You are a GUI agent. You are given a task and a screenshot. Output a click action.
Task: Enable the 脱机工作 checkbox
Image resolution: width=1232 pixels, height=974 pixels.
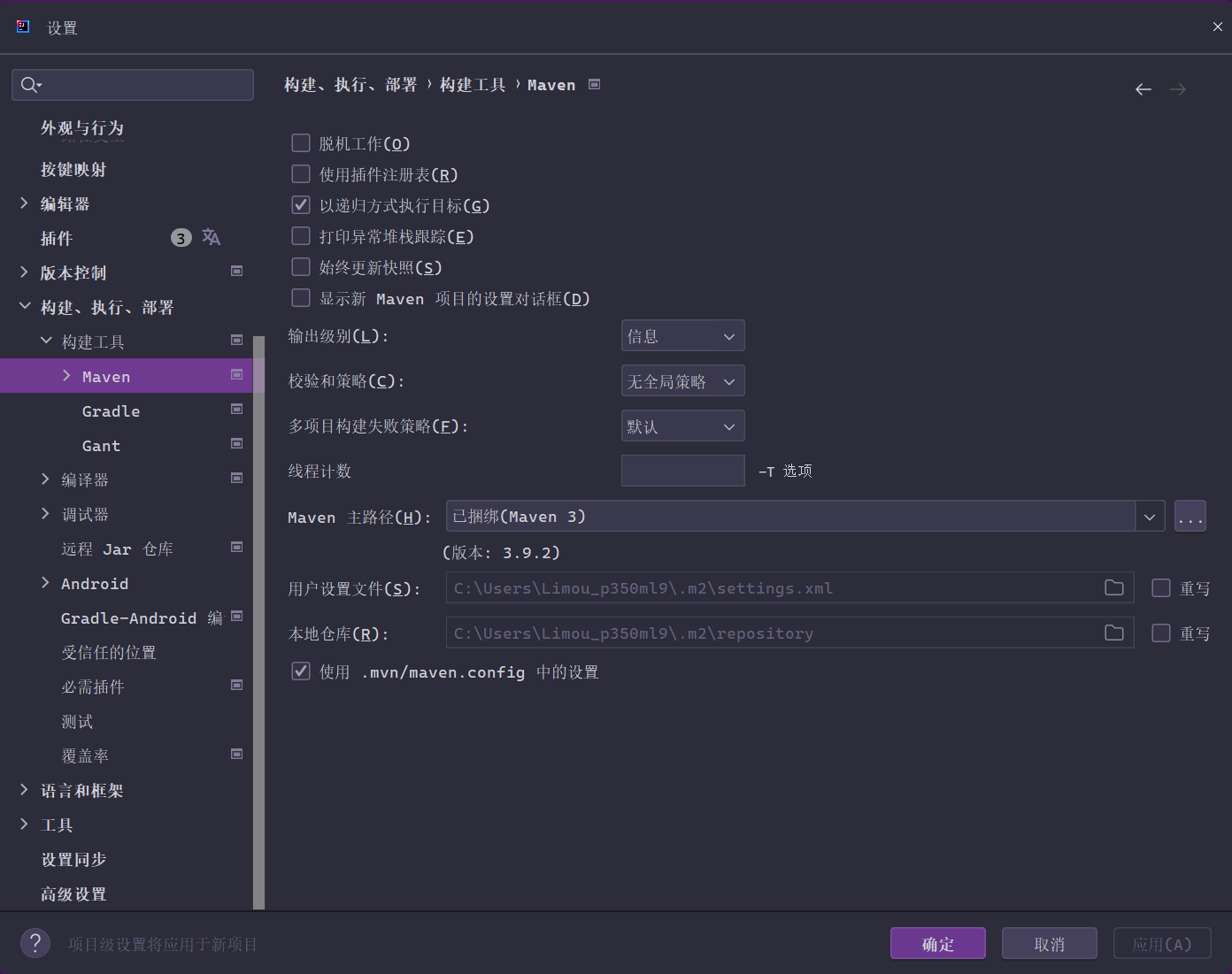[301, 143]
